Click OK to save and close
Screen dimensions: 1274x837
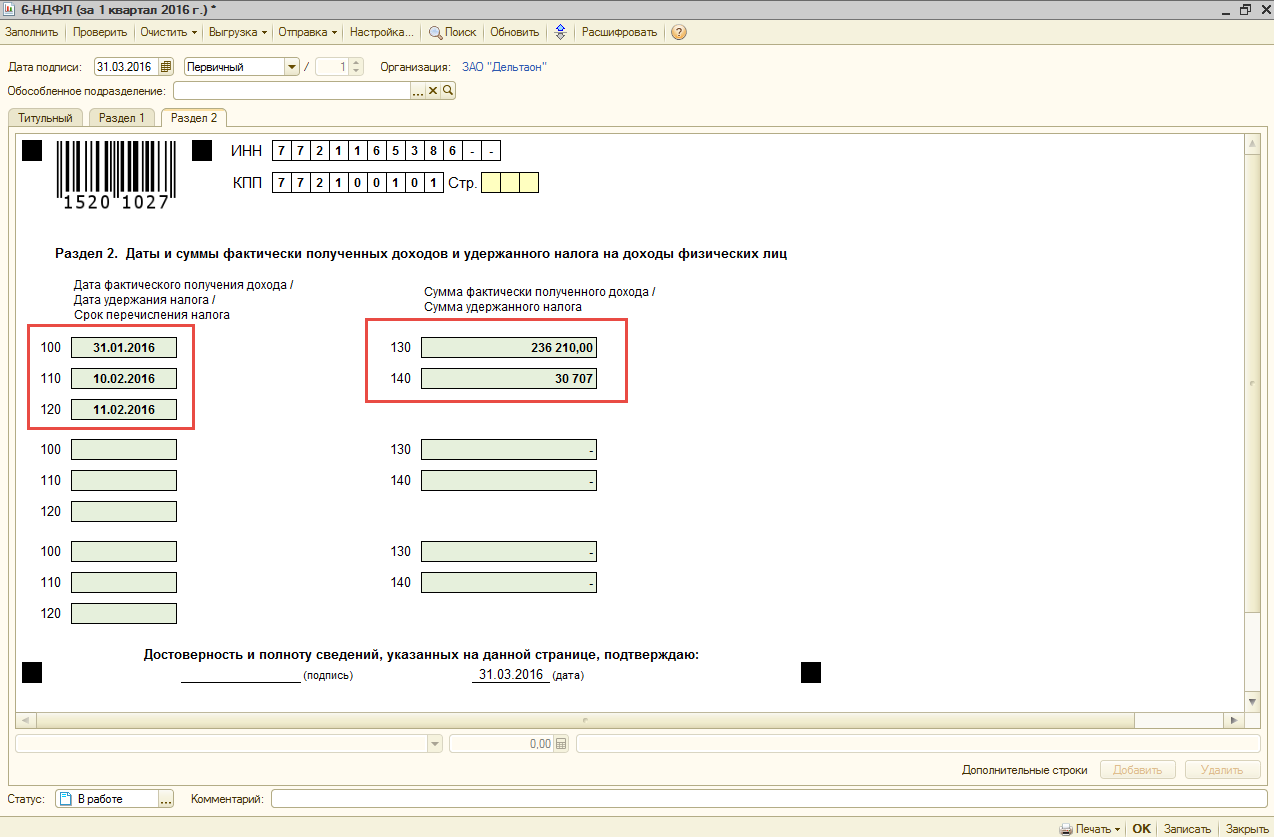(1141, 829)
